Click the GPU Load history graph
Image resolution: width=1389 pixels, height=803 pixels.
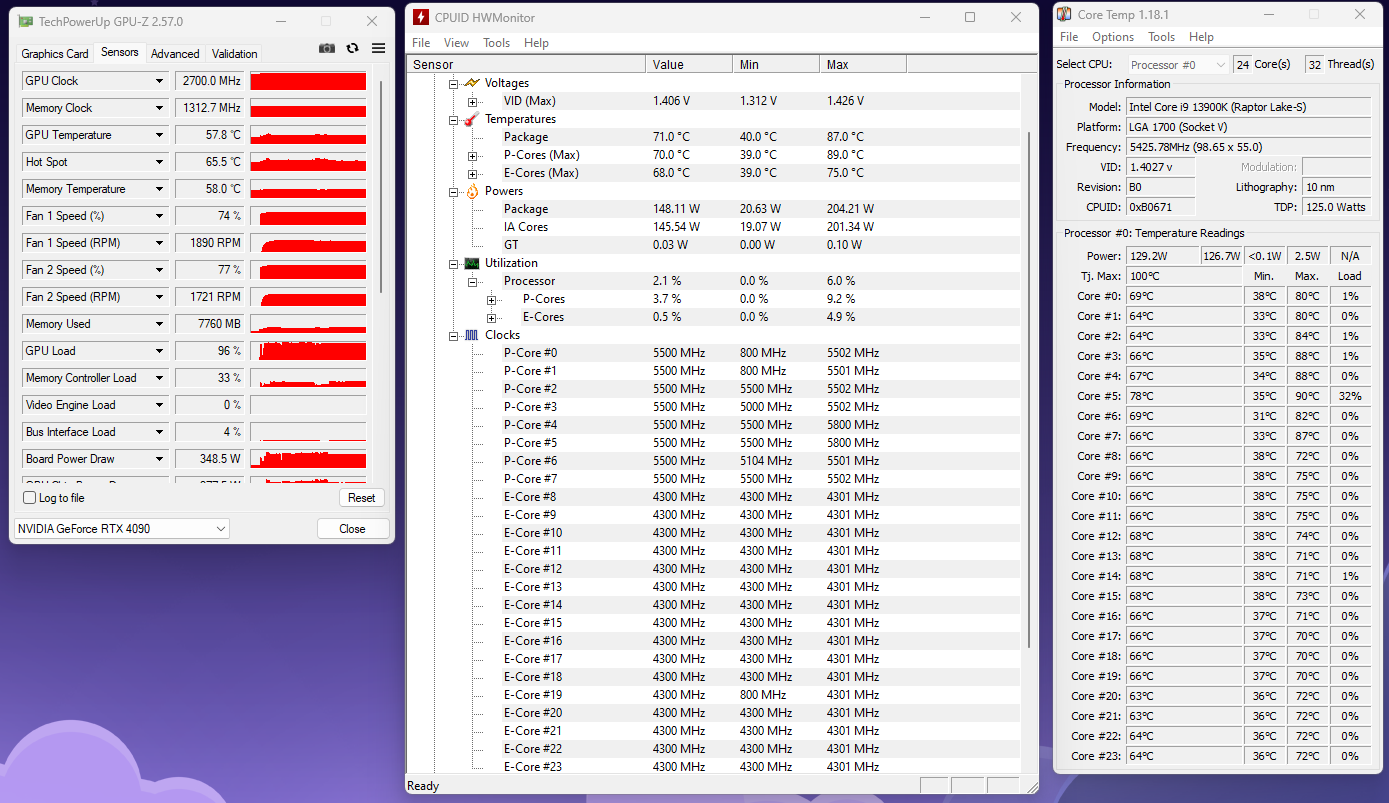308,351
